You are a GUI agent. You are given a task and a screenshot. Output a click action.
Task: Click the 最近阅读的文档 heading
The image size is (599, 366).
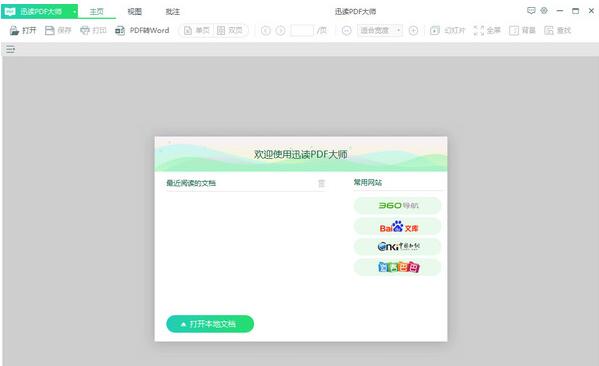point(191,183)
